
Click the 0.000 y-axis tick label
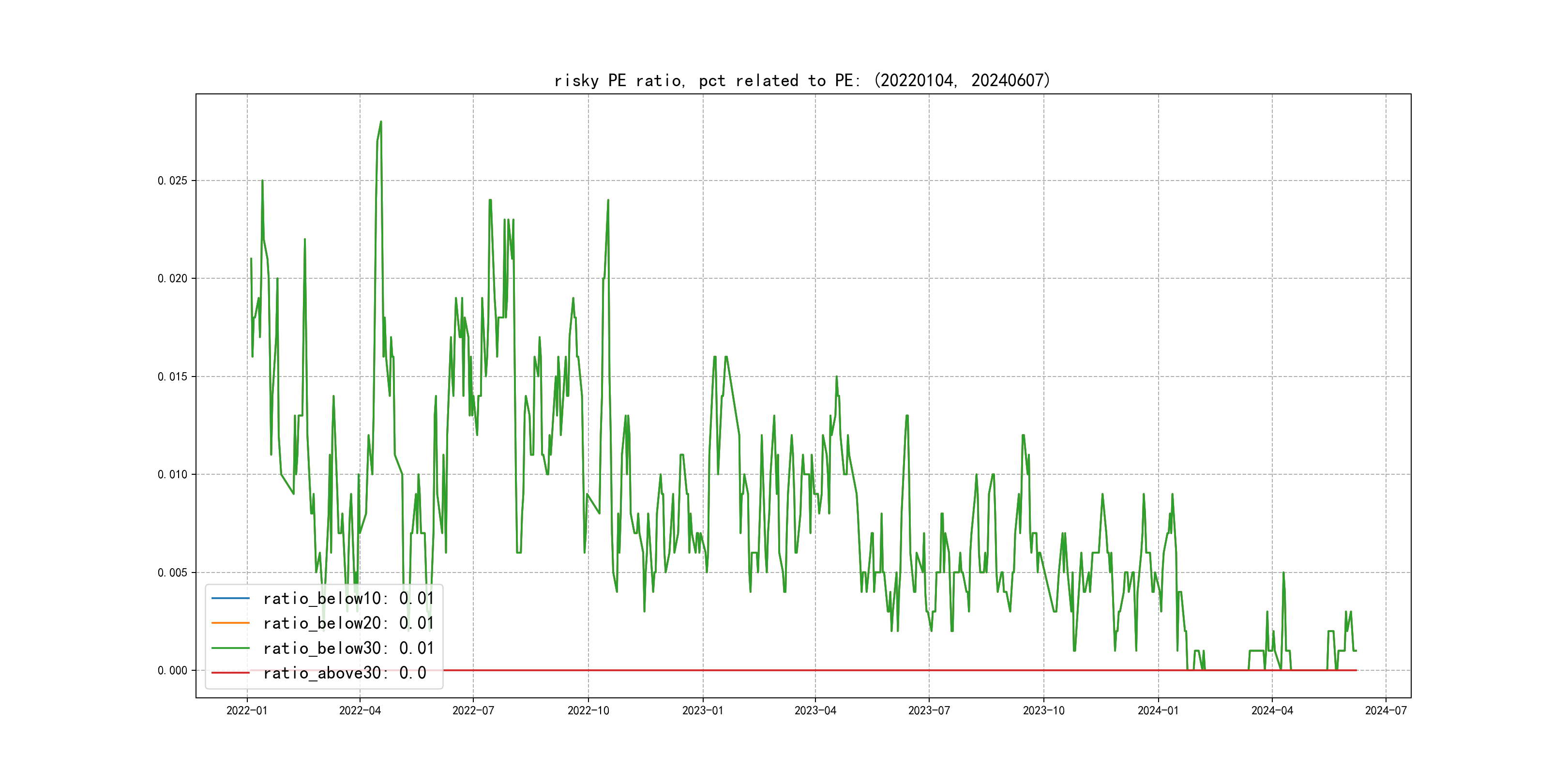172,670
